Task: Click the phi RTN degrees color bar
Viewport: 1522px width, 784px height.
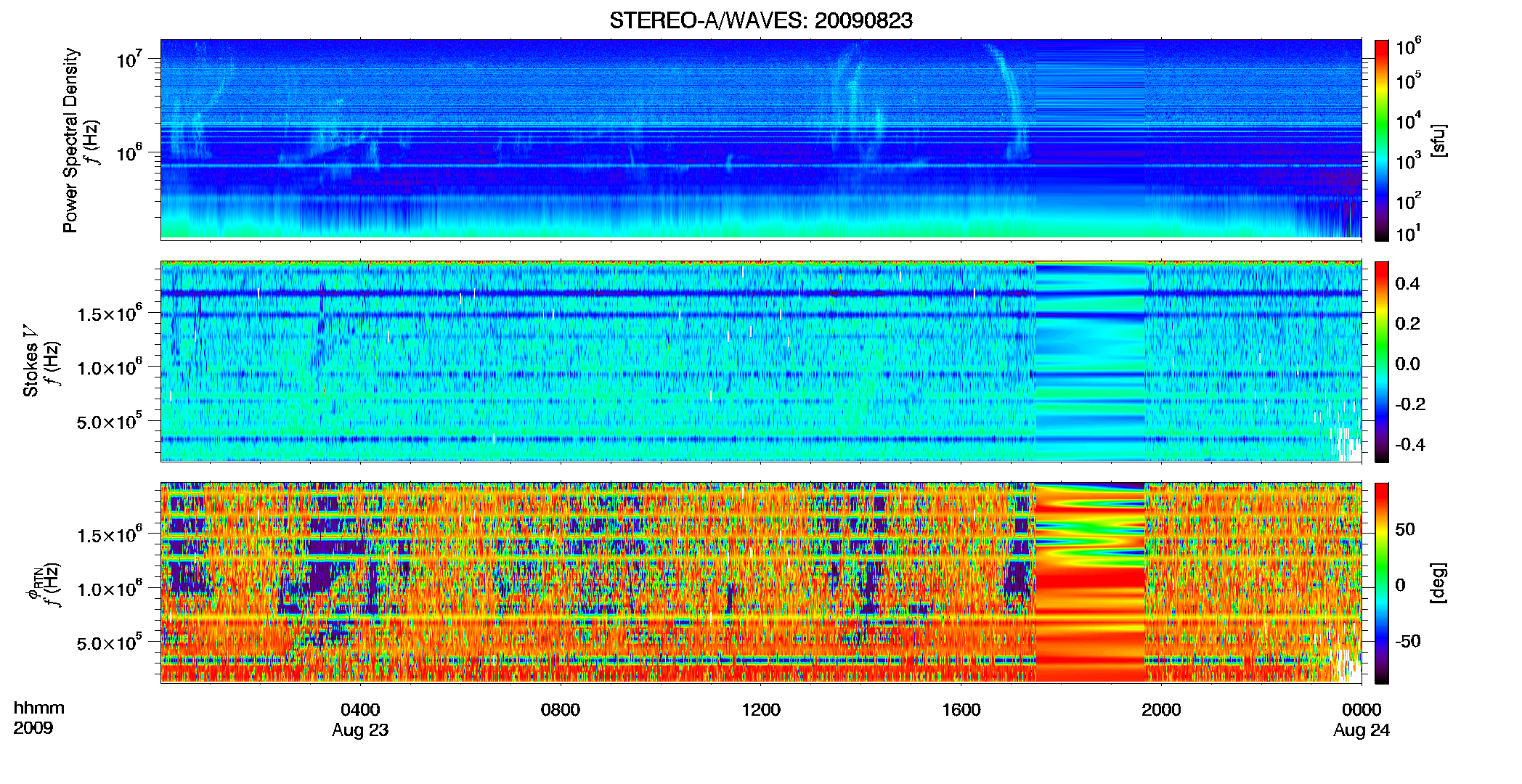Action: point(1382,583)
